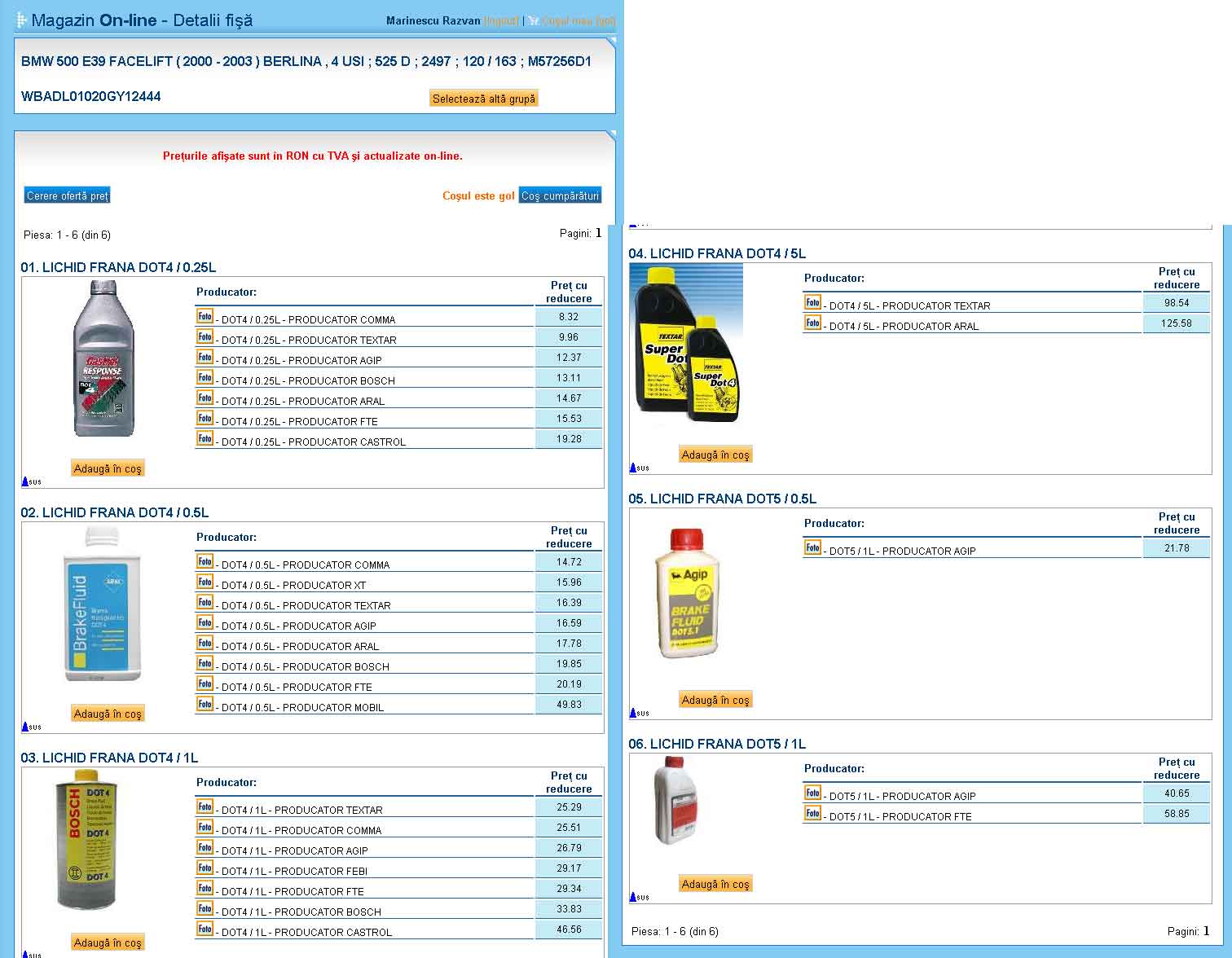The width and height of the screenshot is (1232, 958).
Task: Open Foto icon for DOT4 5L TEXTAR
Action: click(x=812, y=302)
